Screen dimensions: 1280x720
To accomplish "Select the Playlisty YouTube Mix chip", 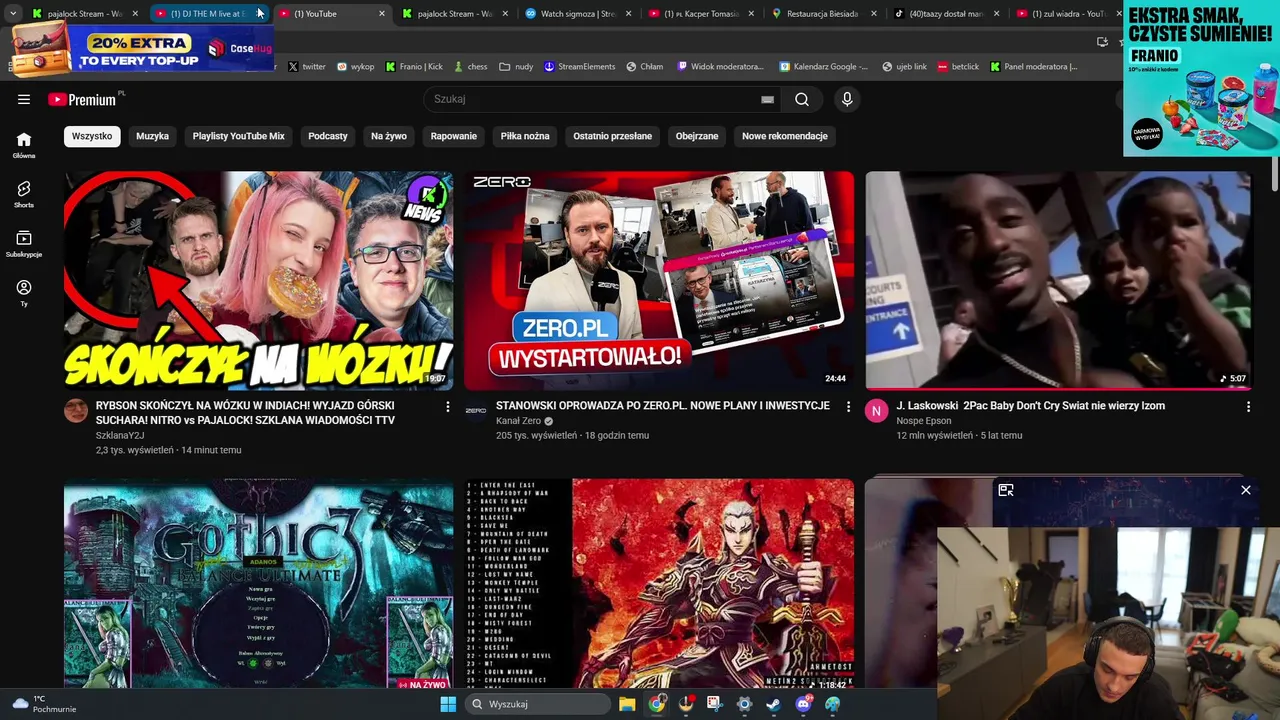I will click(239, 136).
